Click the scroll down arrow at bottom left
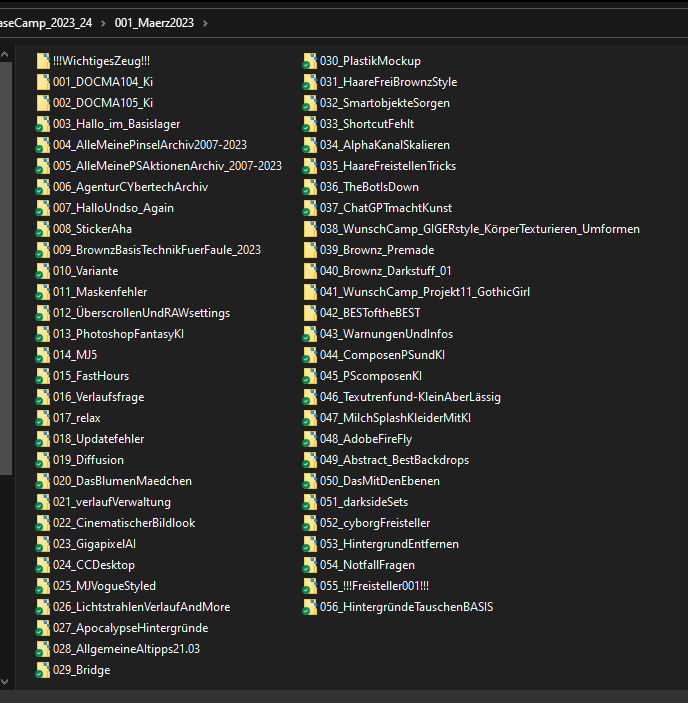Viewport: 688px width, 703px height. click(x=6, y=683)
